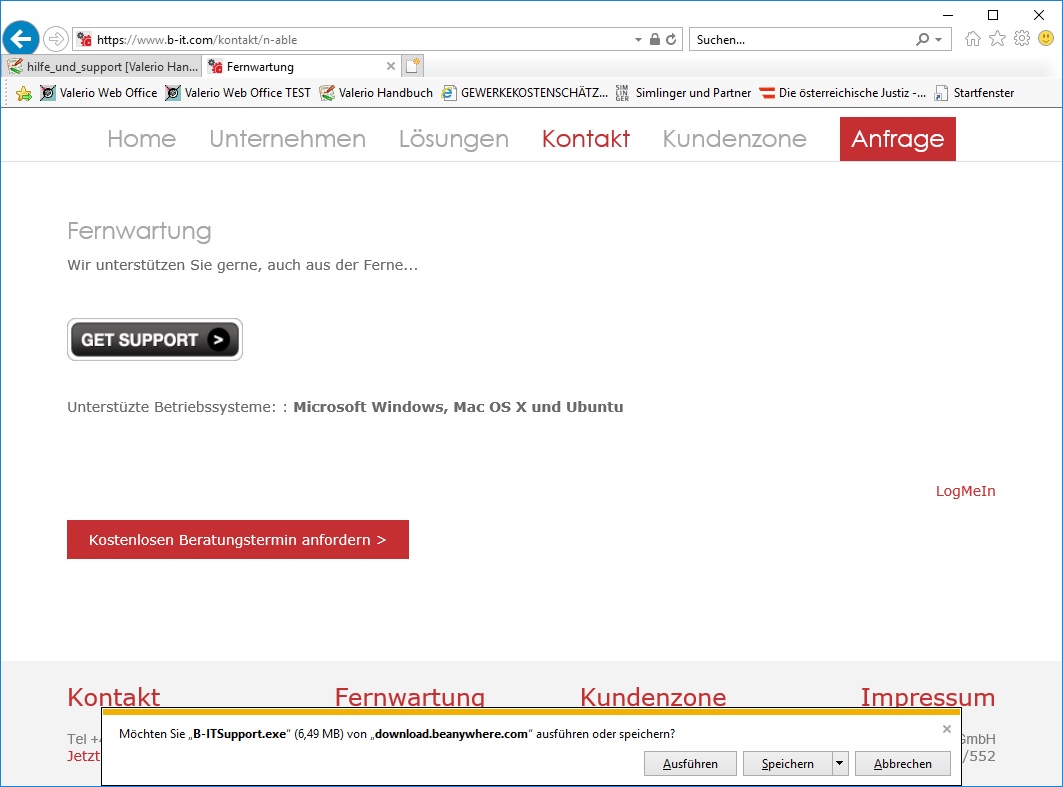
Task: Open the Lösungen navigation menu item
Action: pos(453,139)
